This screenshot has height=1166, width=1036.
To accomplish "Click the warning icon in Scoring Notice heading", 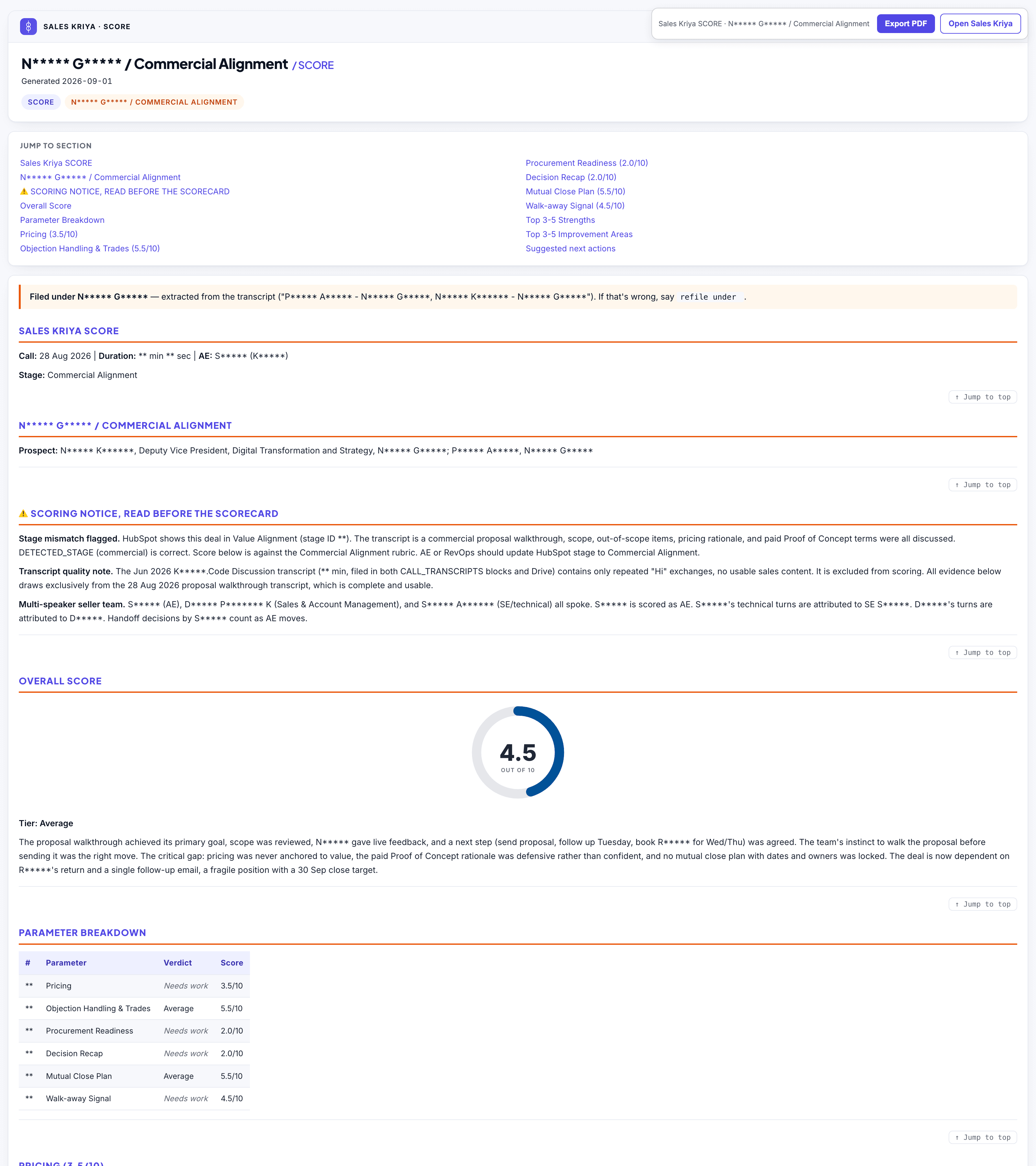I will tap(23, 513).
